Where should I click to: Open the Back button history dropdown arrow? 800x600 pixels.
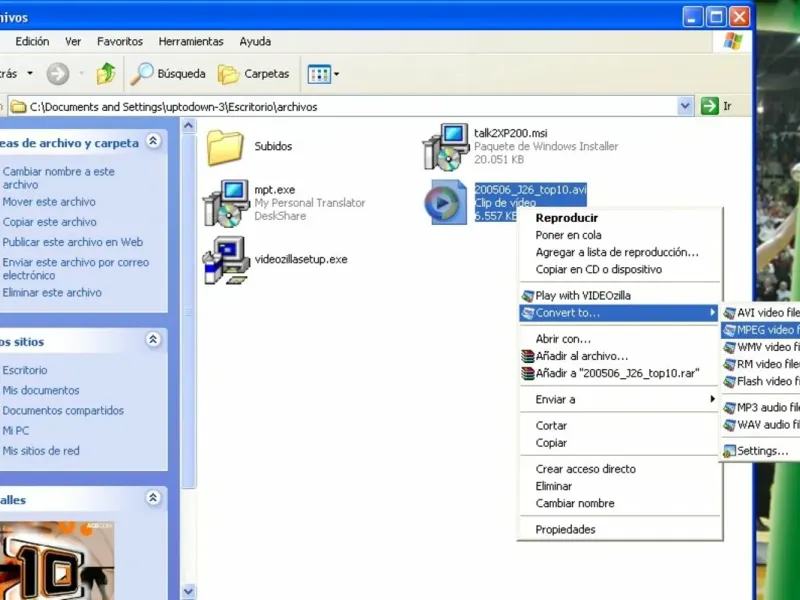click(x=30, y=73)
